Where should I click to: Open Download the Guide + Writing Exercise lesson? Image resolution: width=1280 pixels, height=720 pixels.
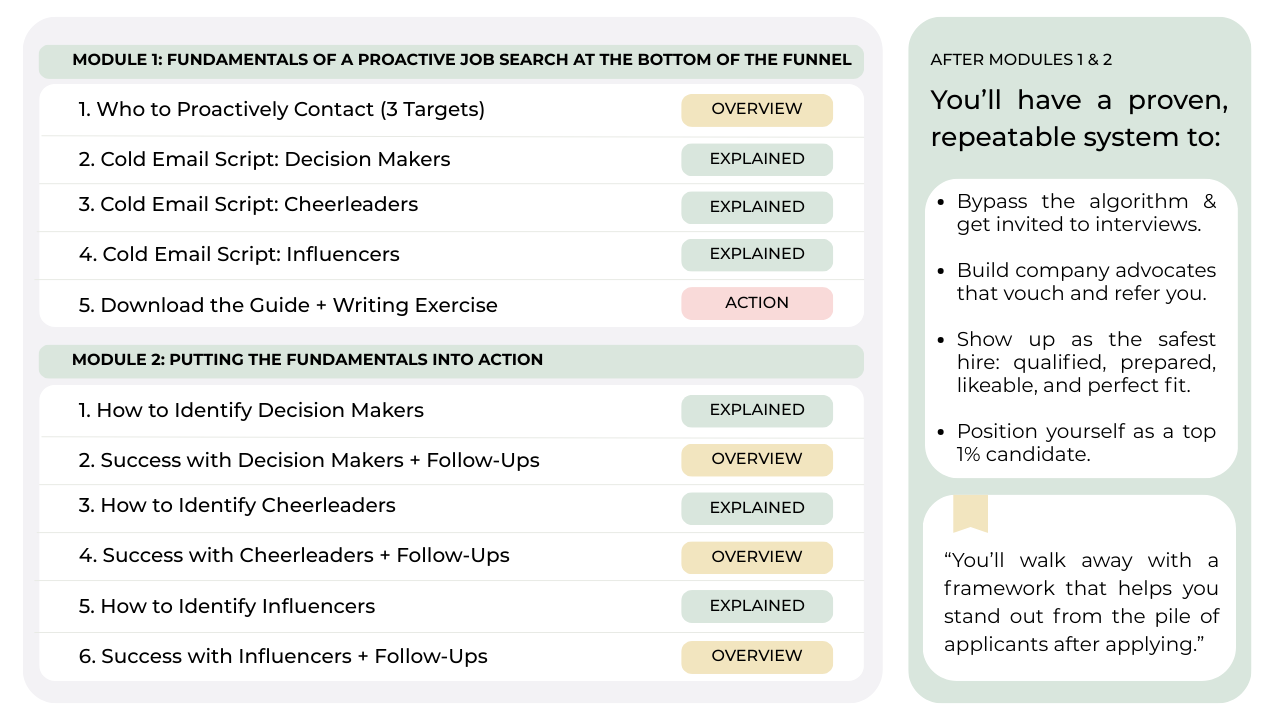pyautogui.click(x=288, y=305)
